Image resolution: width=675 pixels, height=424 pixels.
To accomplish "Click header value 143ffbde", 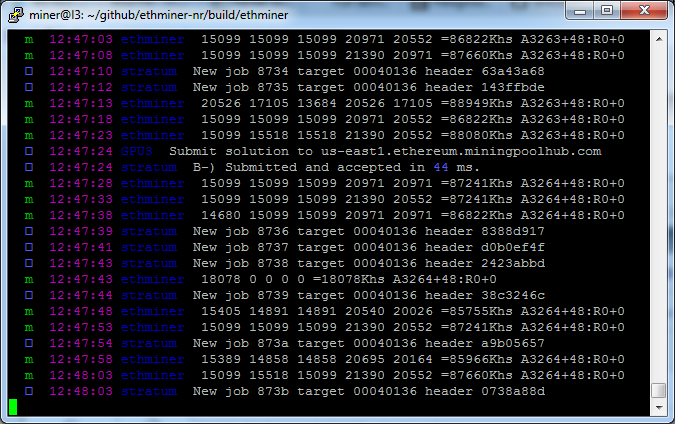I will tap(513, 87).
